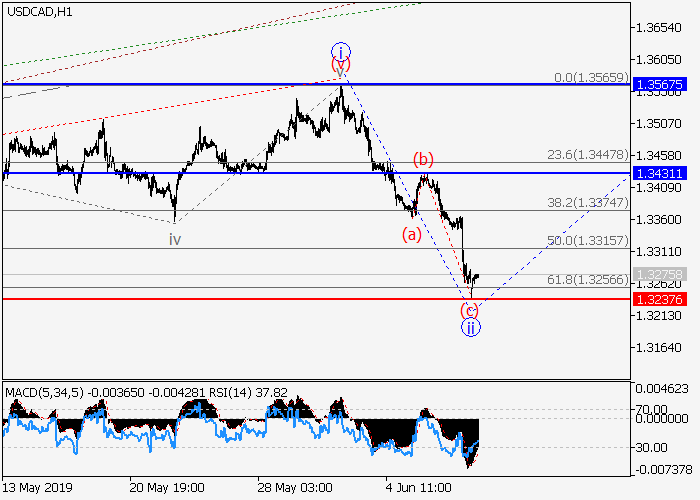Select the red (b) wave label
This screenshot has width=700, height=500.
tap(424, 160)
